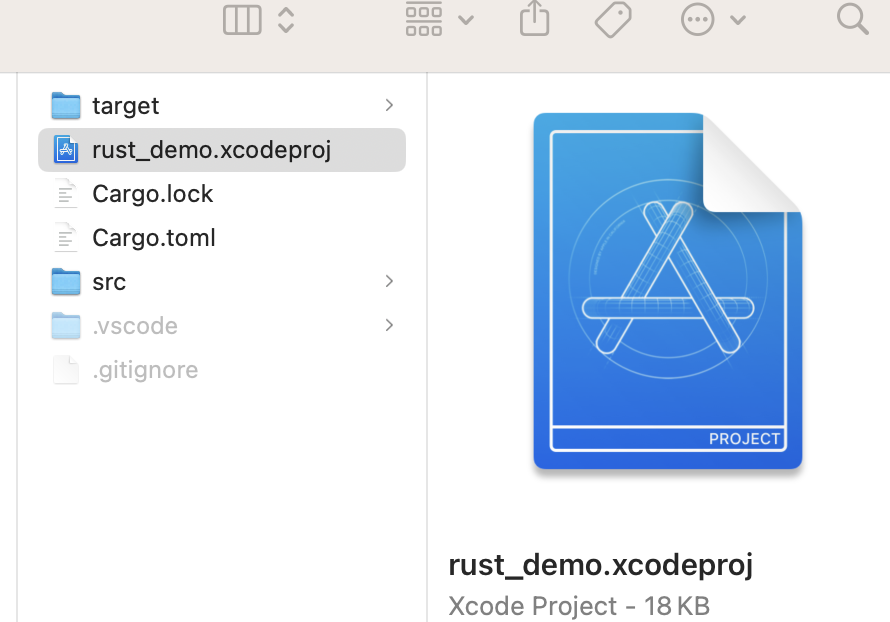Select the Cargo.lock document icon
Viewport: 890px width, 622px height.
pyautogui.click(x=66, y=194)
